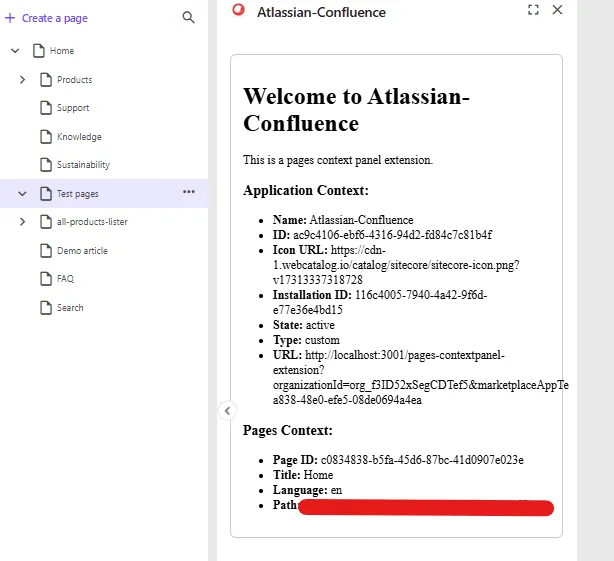Close the Atlassian-Confluence context panel
This screenshot has width=614, height=561.
tap(558, 10)
